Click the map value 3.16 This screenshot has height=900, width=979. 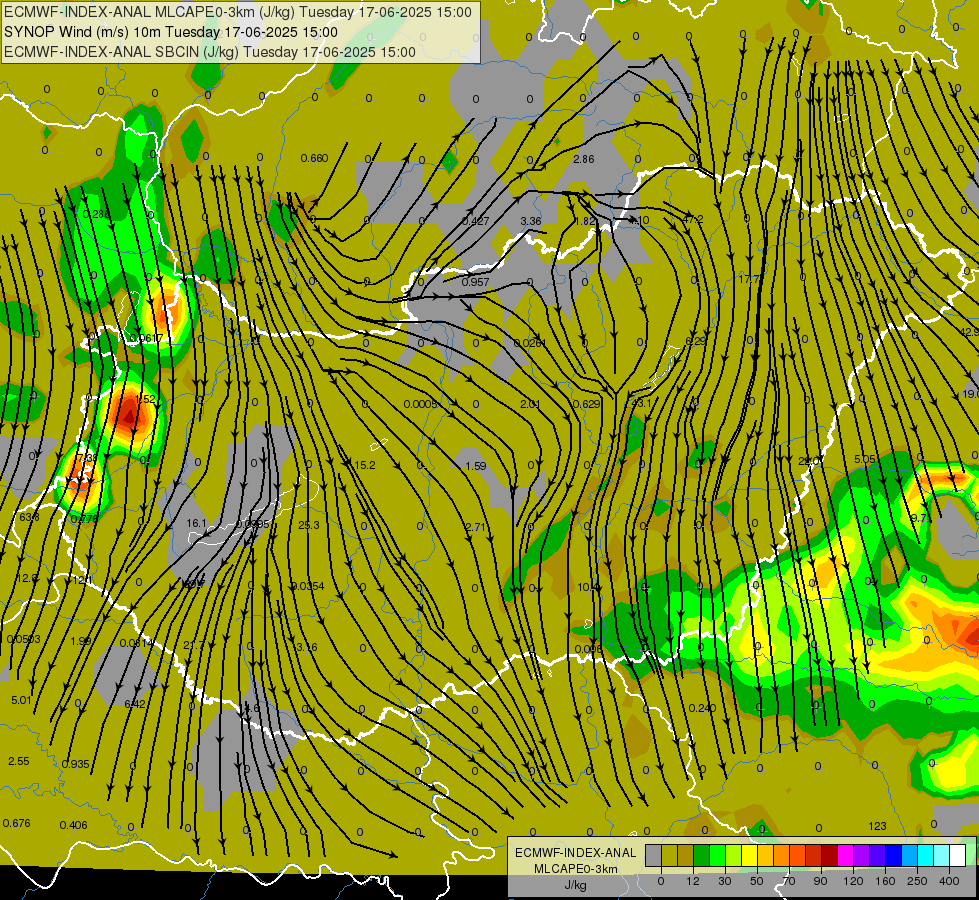point(307,647)
